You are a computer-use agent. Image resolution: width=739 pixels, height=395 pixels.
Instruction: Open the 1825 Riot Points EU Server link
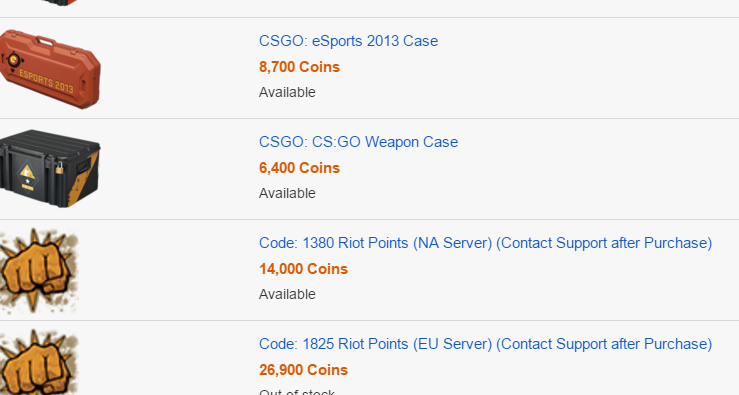[485, 344]
